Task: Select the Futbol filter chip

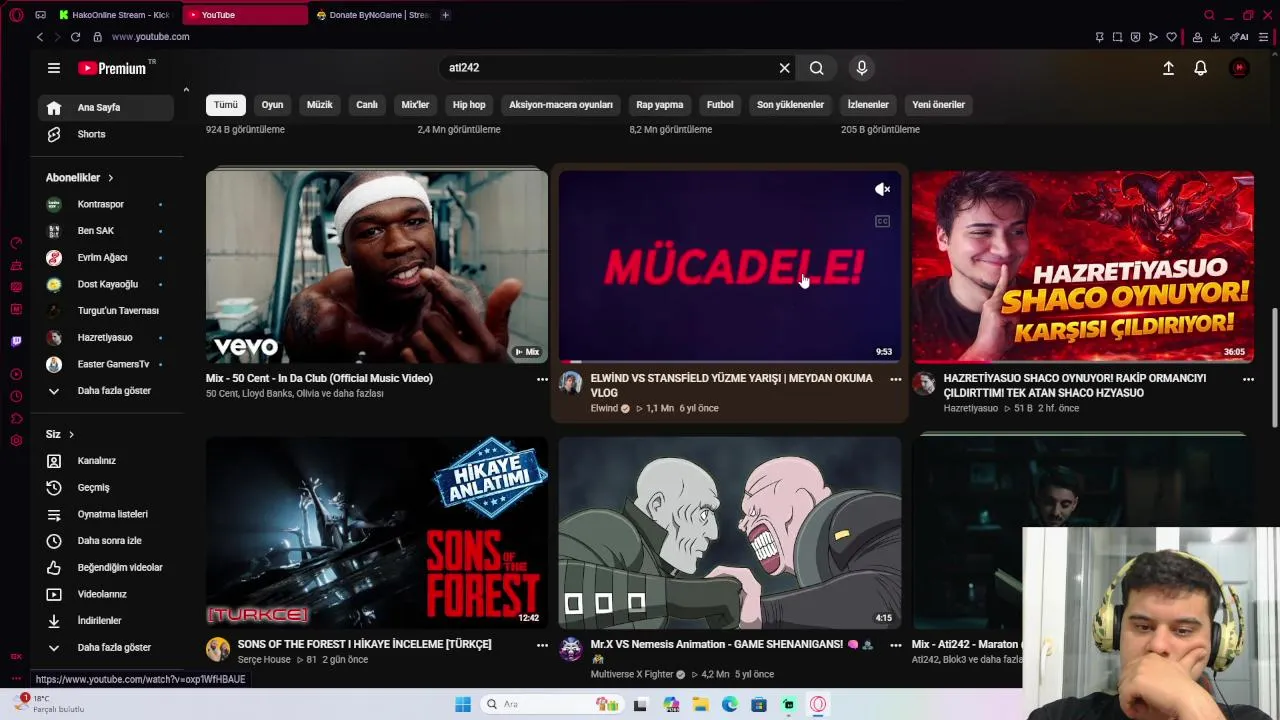Action: [720, 104]
